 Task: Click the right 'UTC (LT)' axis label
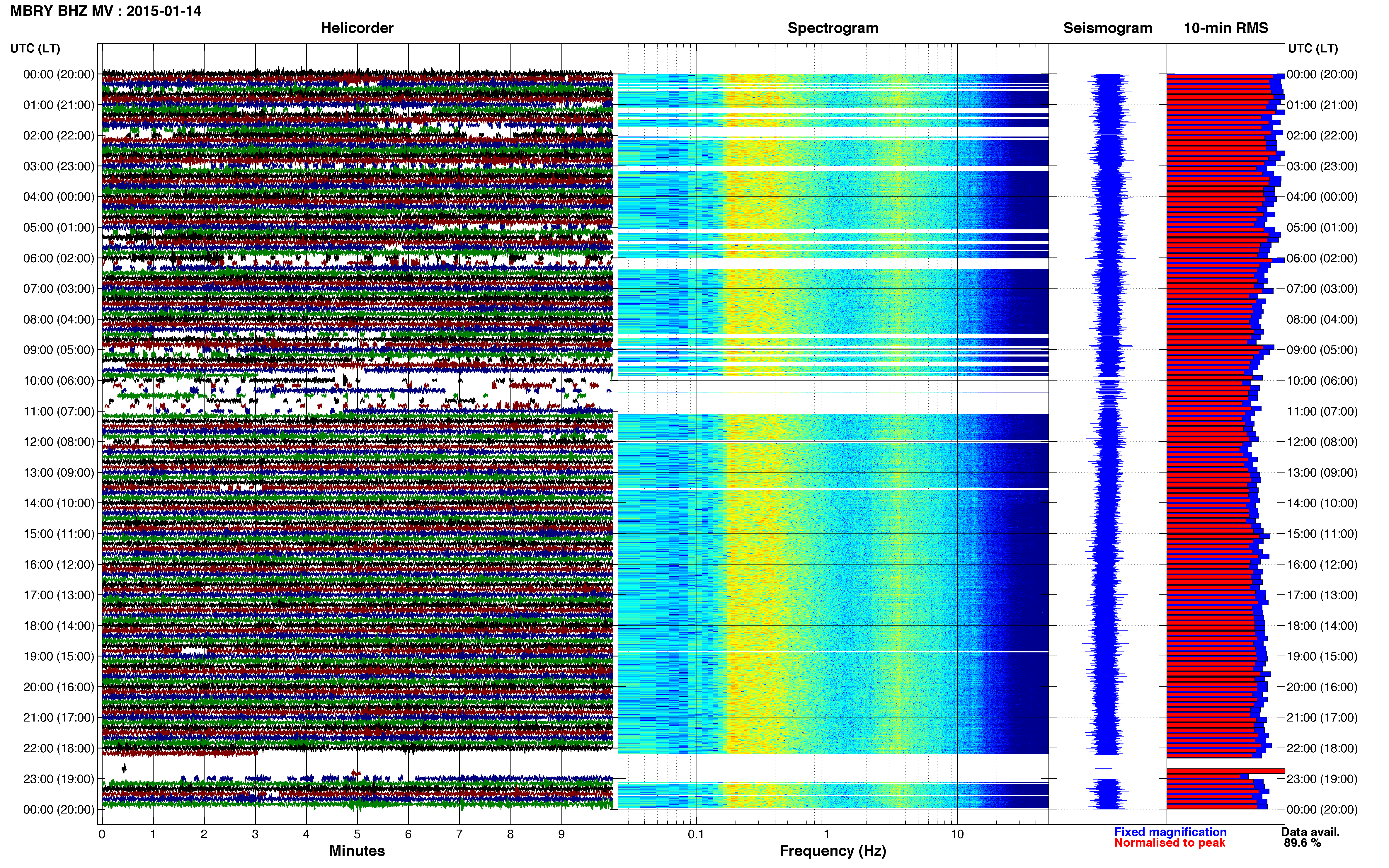tap(1313, 48)
